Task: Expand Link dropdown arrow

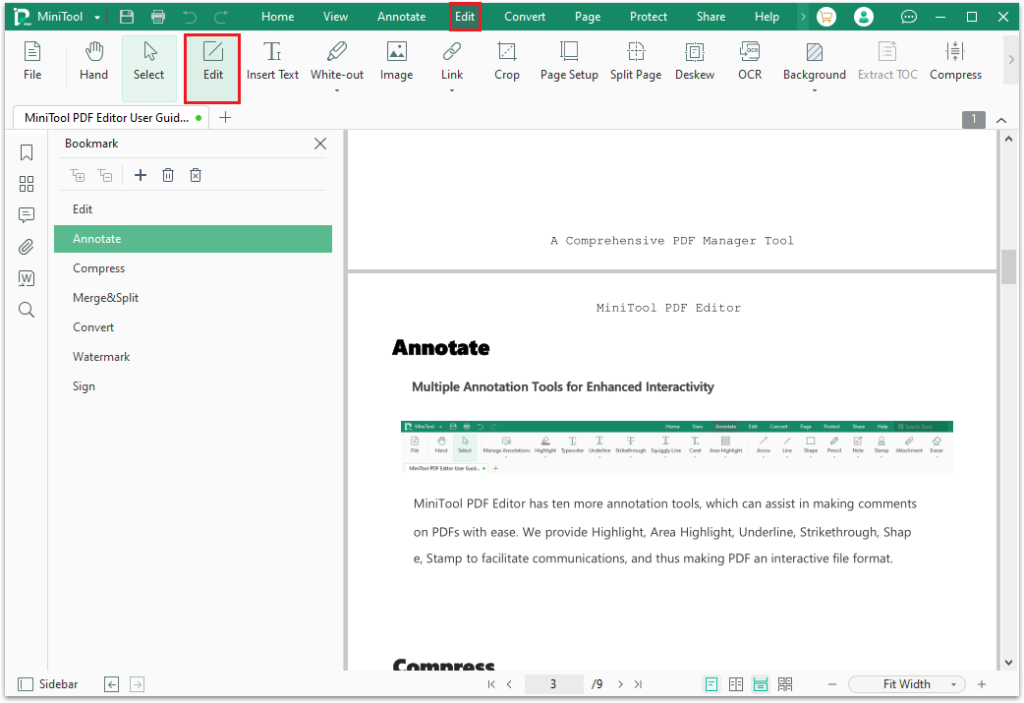Action: pos(452,91)
